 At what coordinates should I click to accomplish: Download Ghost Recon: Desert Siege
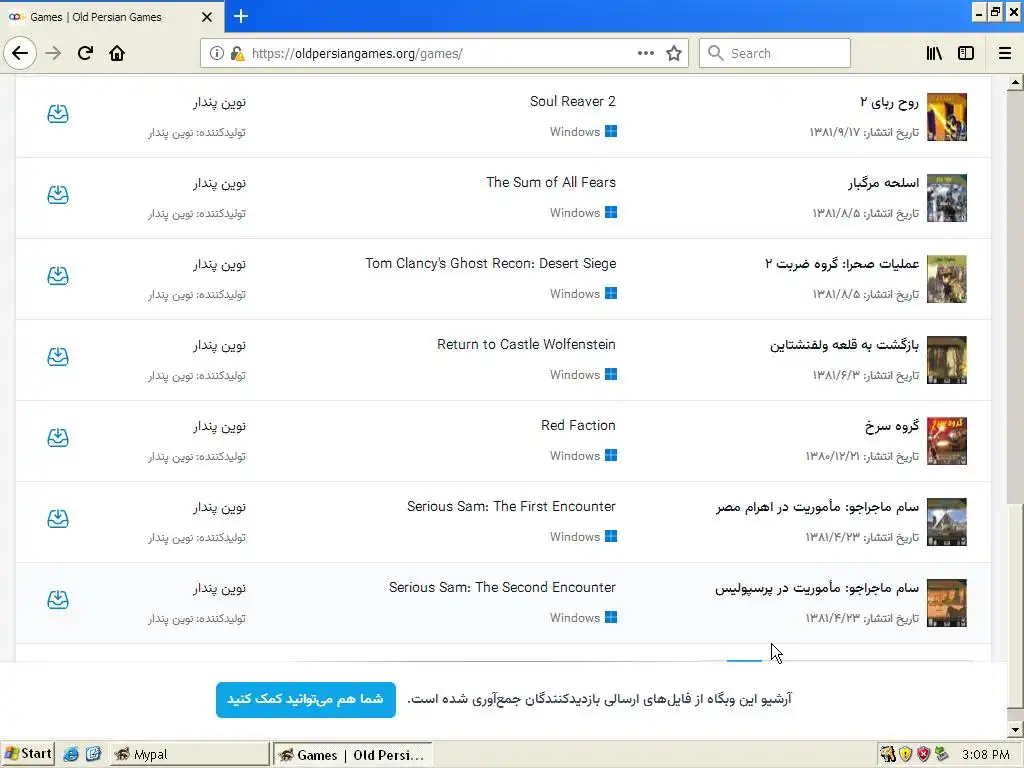coord(57,276)
